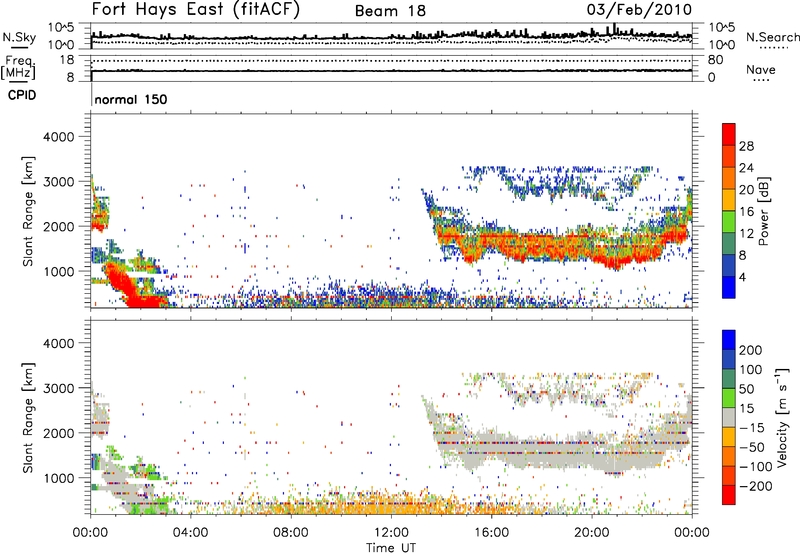The image size is (800, 554).
Task: Click the red band below -200 on Velocity color bar
Action: (x=729, y=495)
